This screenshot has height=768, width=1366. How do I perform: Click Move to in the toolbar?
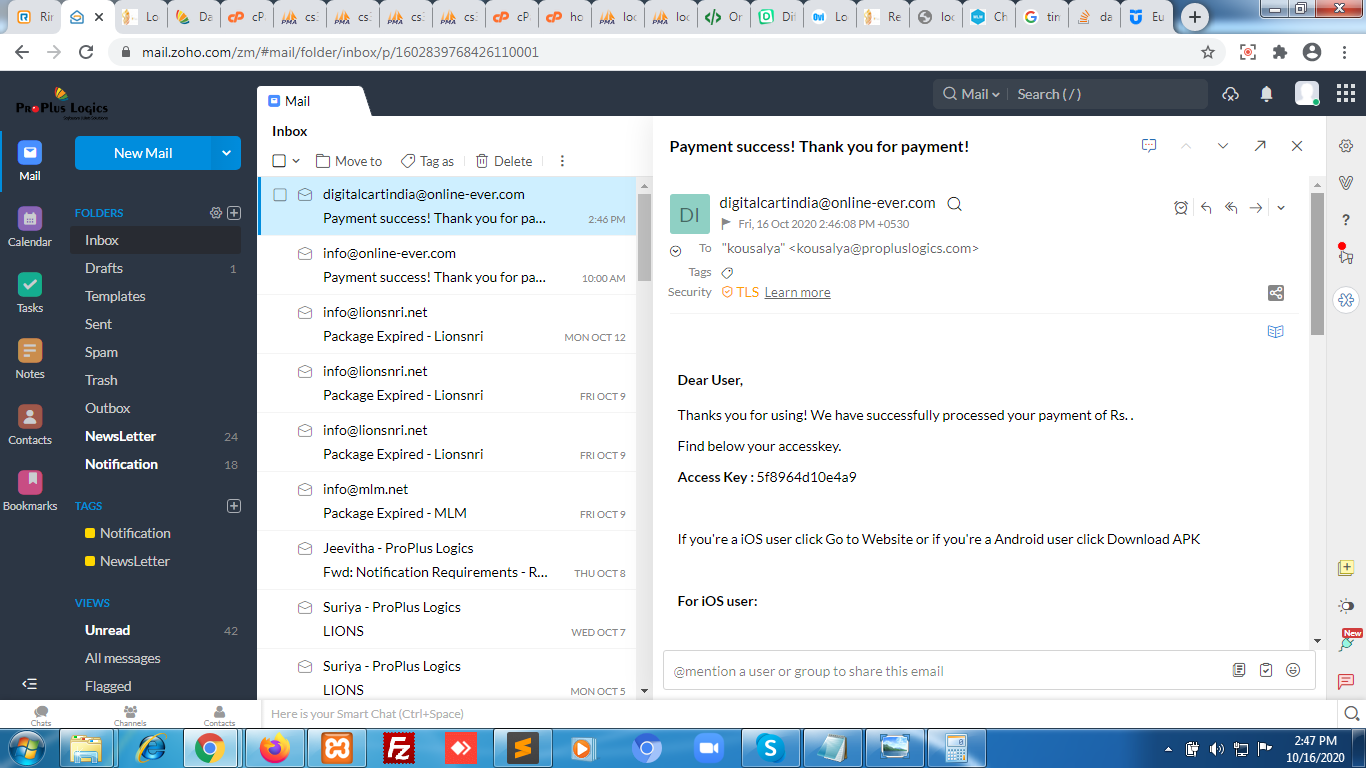tap(349, 161)
